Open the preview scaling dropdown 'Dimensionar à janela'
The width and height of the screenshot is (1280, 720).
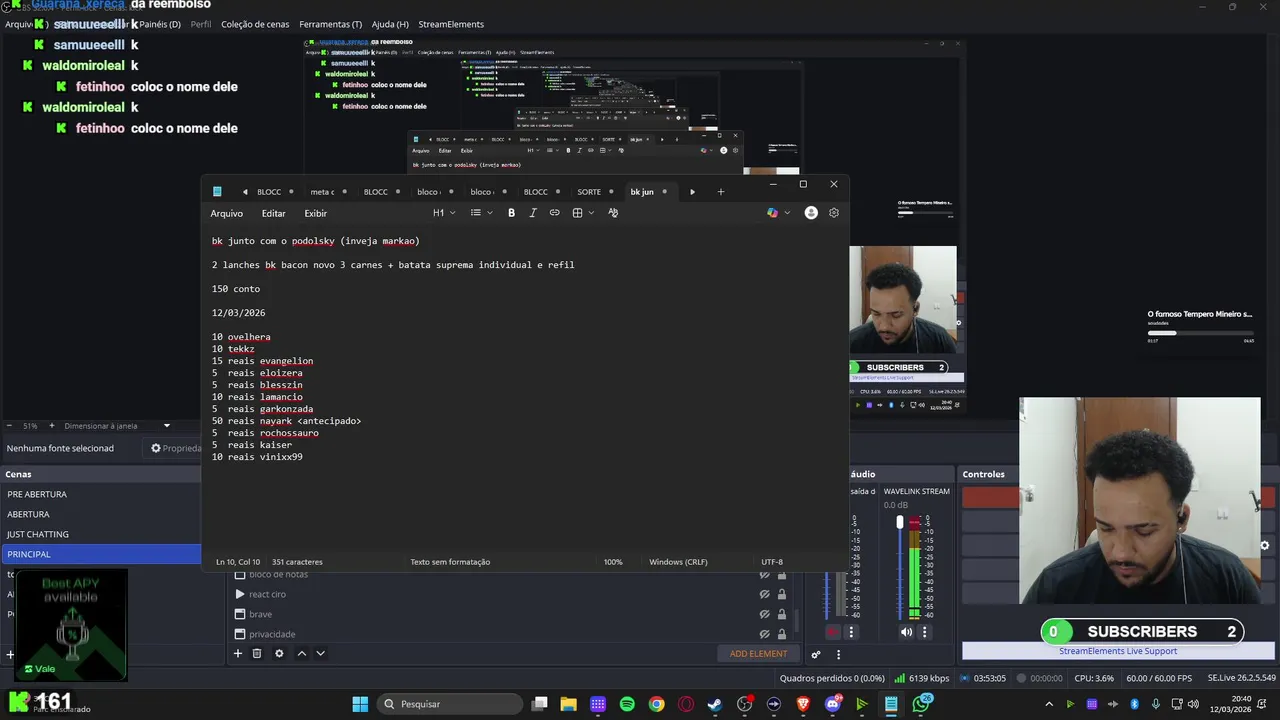coord(118,426)
